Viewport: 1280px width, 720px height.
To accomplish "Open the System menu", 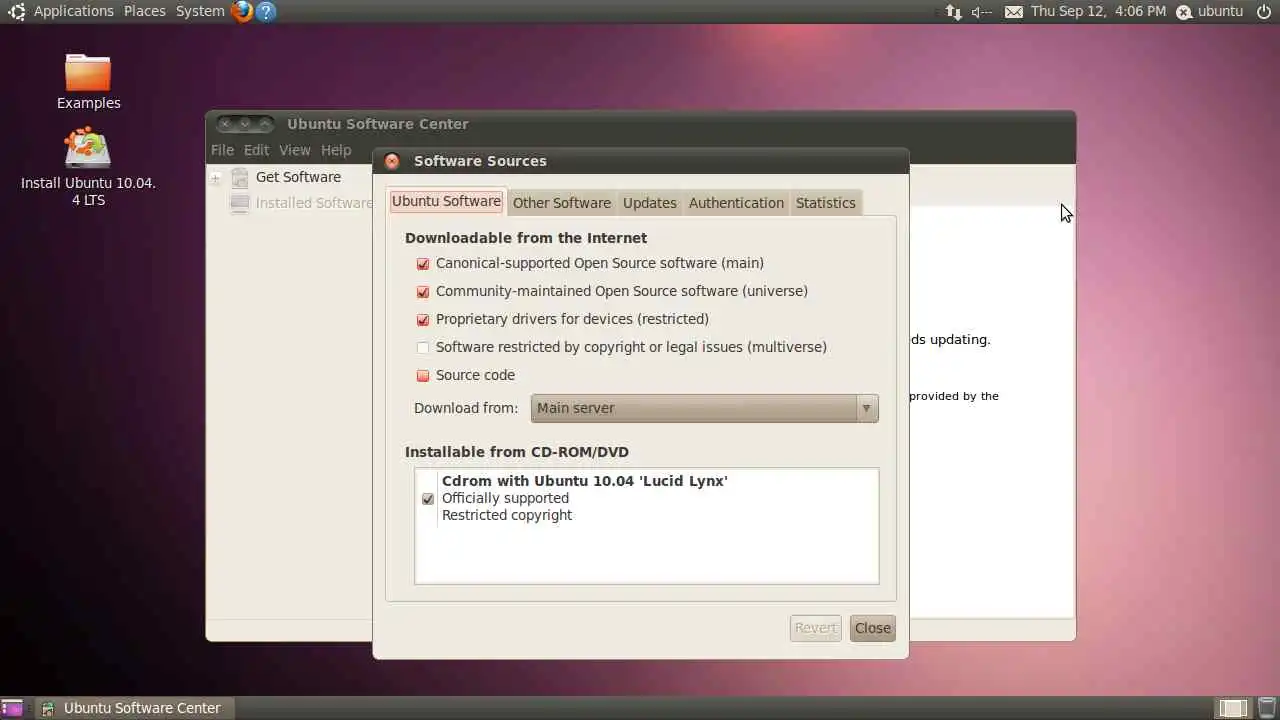I will [x=200, y=11].
